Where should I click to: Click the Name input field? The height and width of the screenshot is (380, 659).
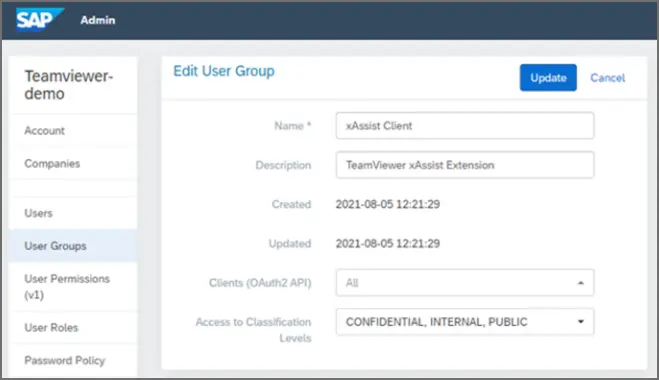point(465,126)
